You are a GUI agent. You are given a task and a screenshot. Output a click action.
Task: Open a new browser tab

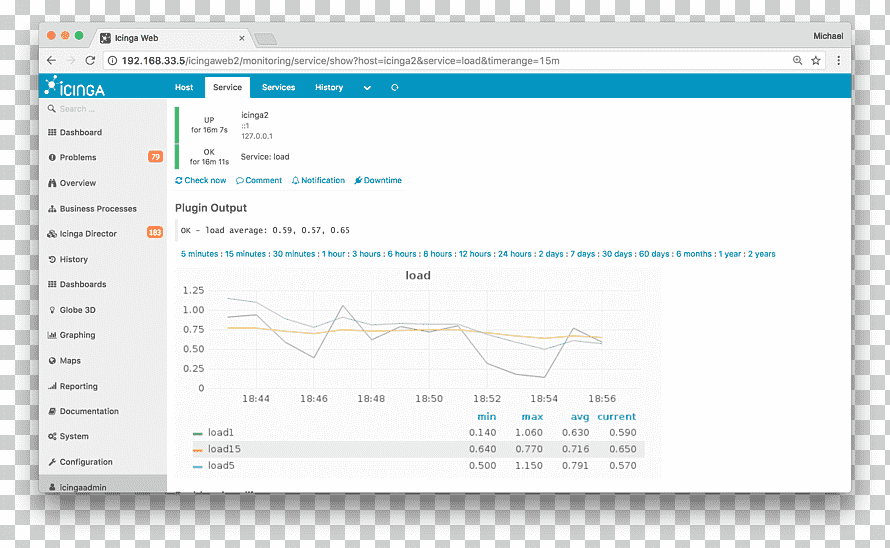tap(265, 39)
